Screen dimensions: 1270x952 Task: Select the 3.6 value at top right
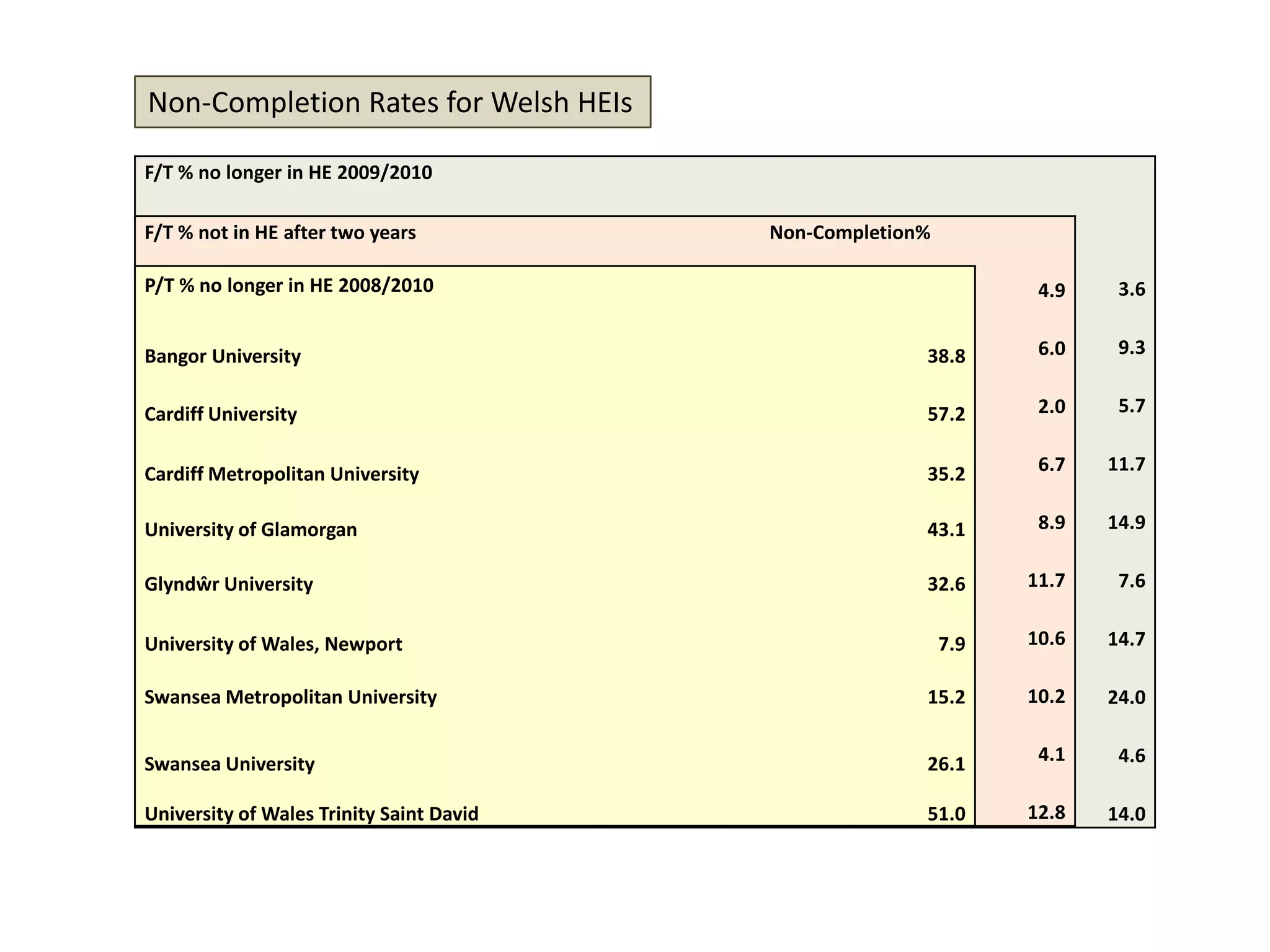point(1131,289)
